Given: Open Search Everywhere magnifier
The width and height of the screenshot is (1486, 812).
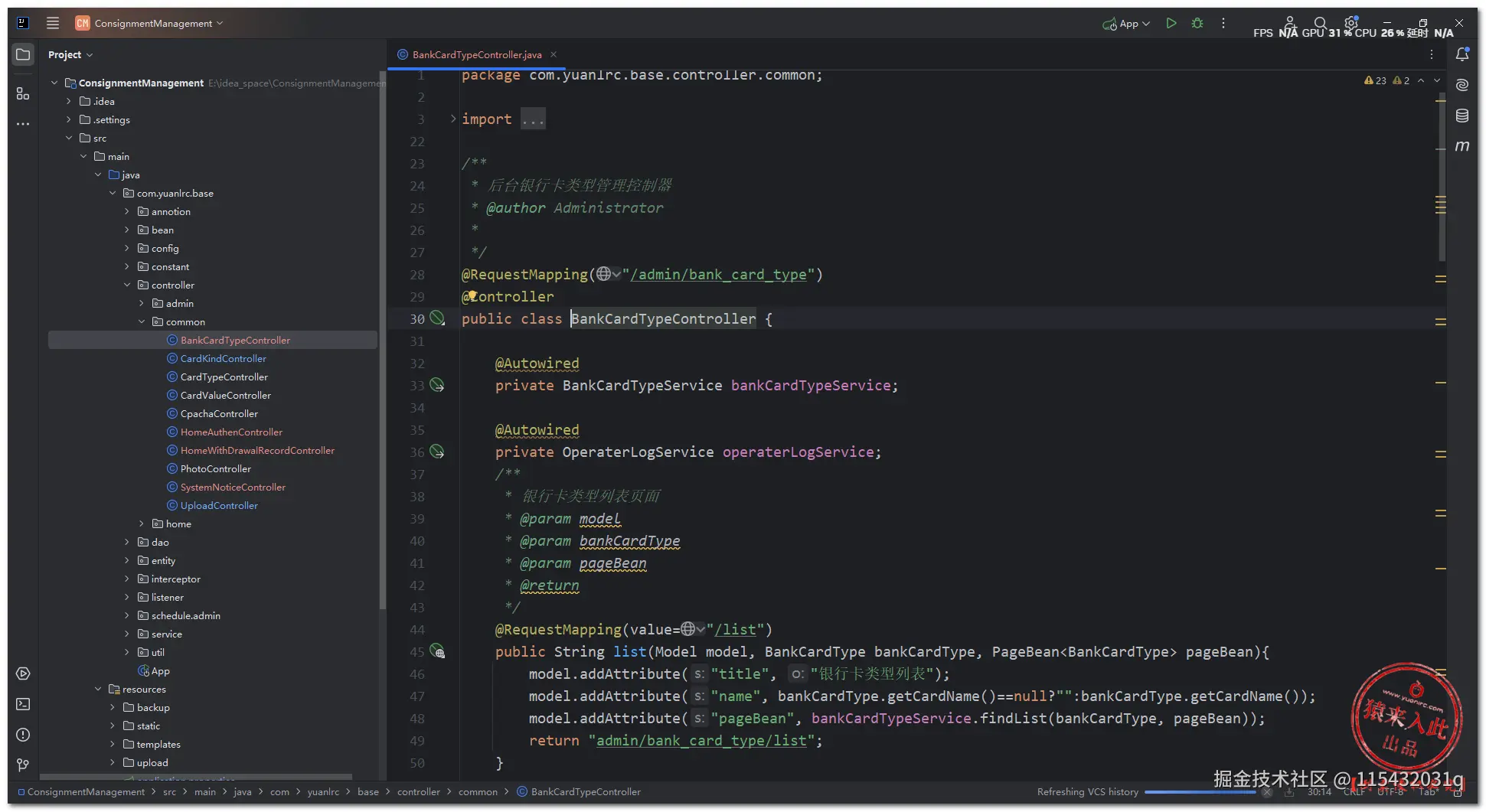Looking at the screenshot, I should pyautogui.click(x=1321, y=23).
